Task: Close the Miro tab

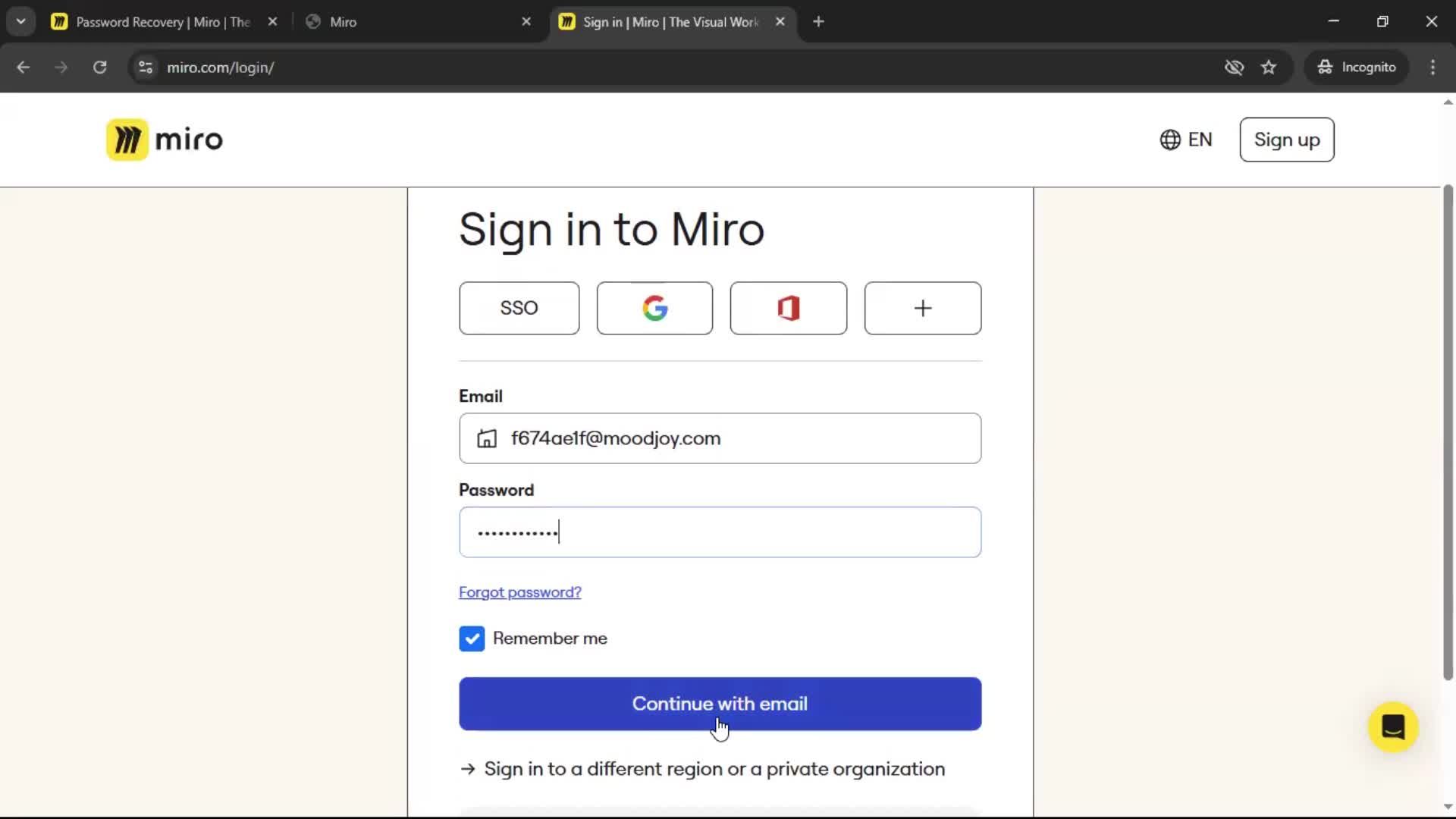Action: click(526, 22)
